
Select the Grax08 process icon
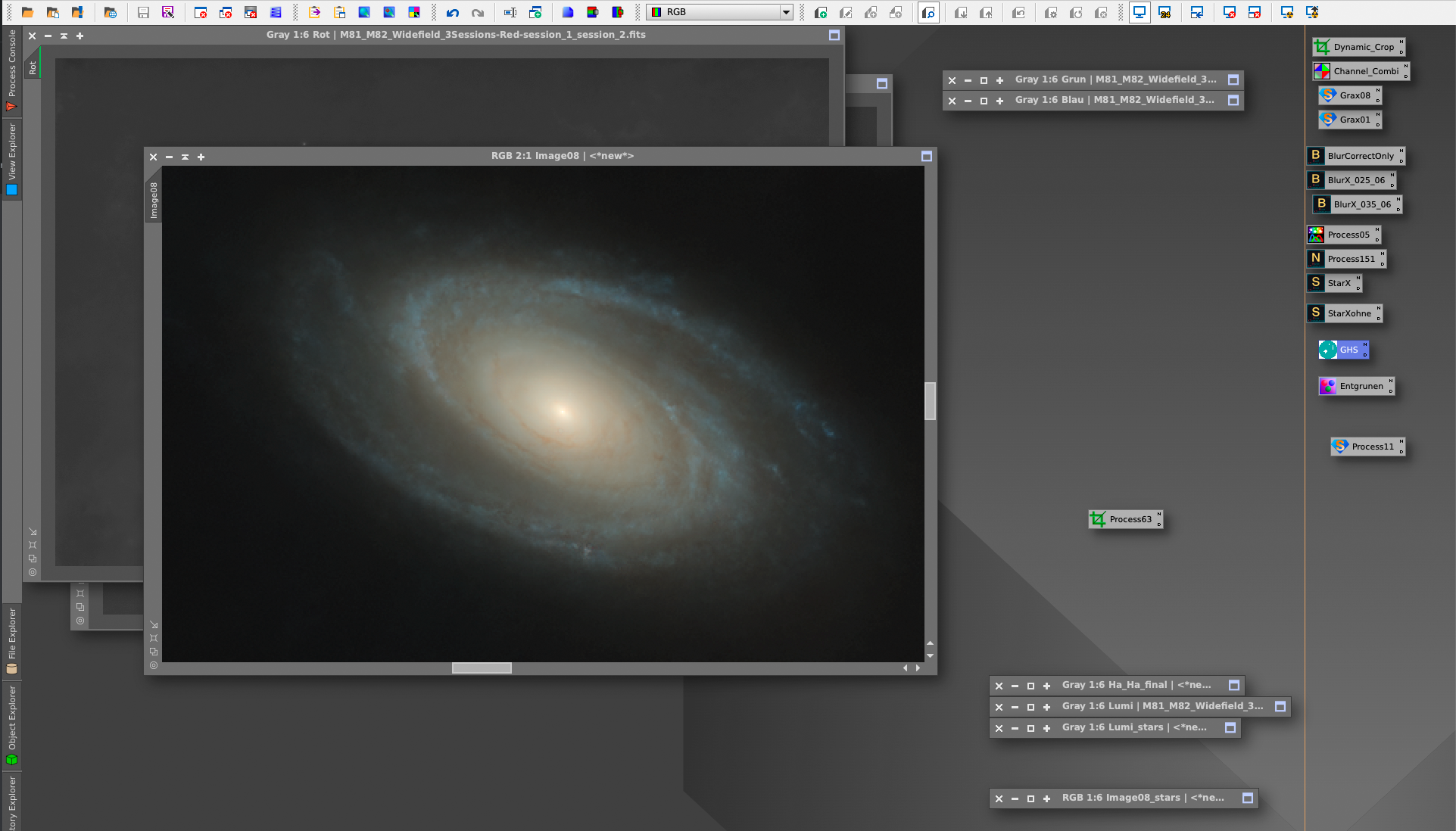pos(1350,95)
